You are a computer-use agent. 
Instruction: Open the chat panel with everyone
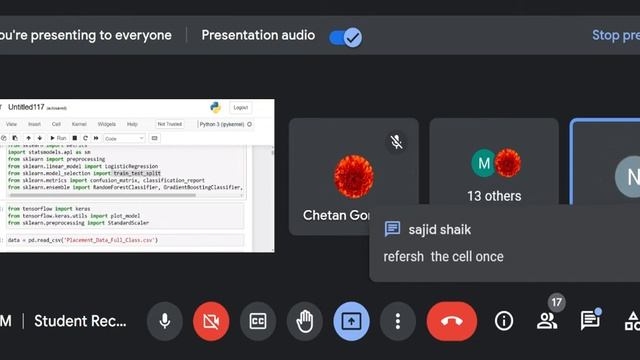(590, 321)
